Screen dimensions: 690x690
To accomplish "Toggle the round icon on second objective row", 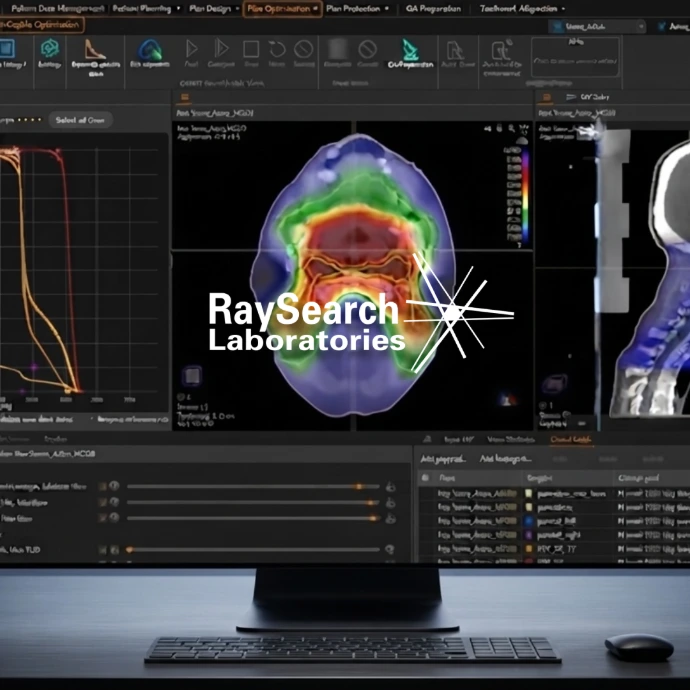I will 114,502.
